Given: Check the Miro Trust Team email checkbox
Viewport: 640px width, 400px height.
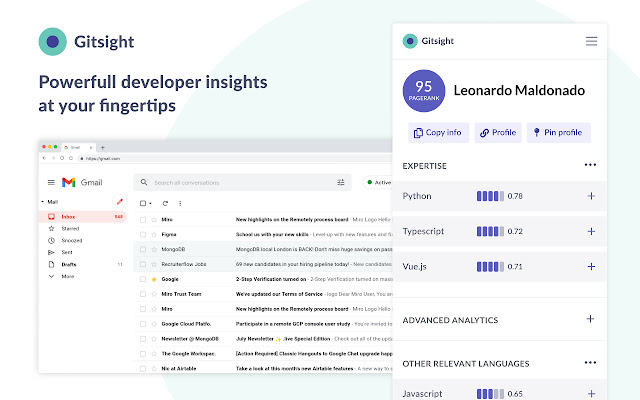Looking at the screenshot, I should point(143,294).
